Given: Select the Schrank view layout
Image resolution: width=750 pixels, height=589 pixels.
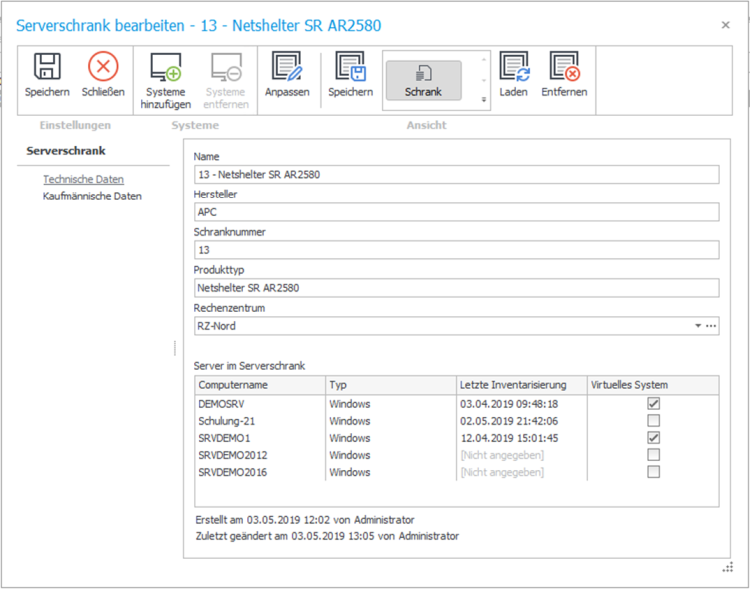Looking at the screenshot, I should 423,80.
